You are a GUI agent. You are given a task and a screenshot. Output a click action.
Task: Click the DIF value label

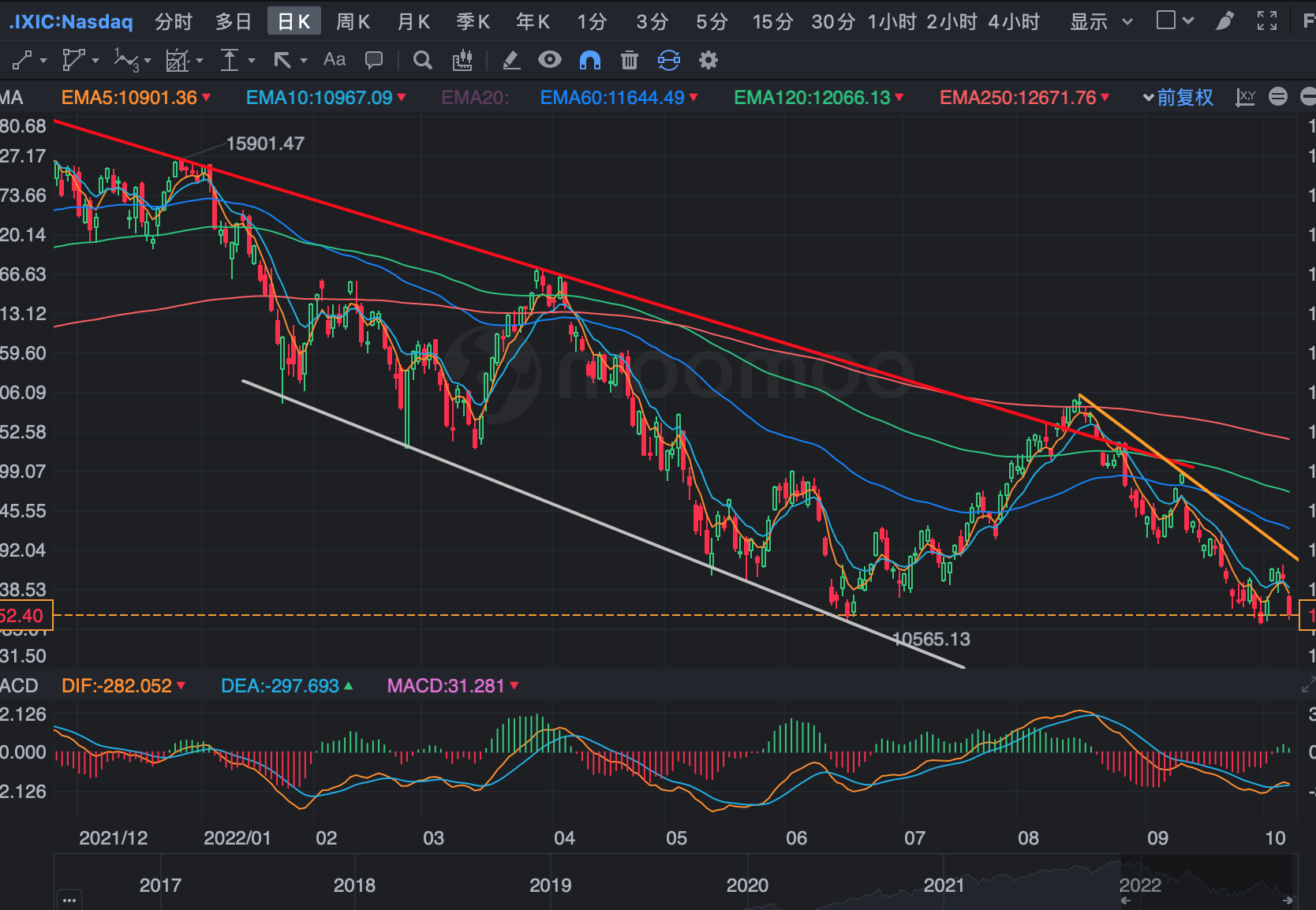(x=124, y=686)
